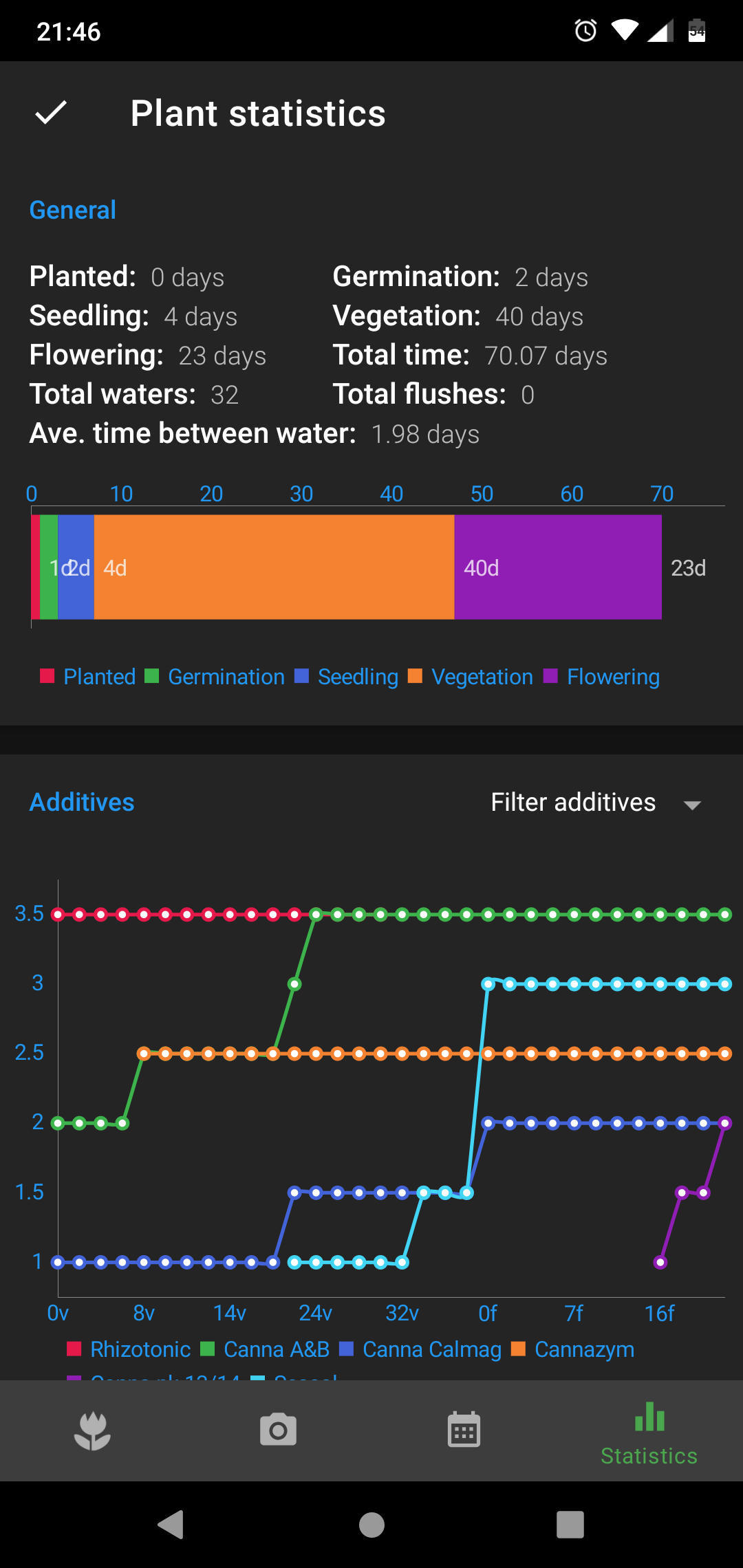Tap the Seedling legend entry
Screen dimensions: 743x1568
(358, 677)
